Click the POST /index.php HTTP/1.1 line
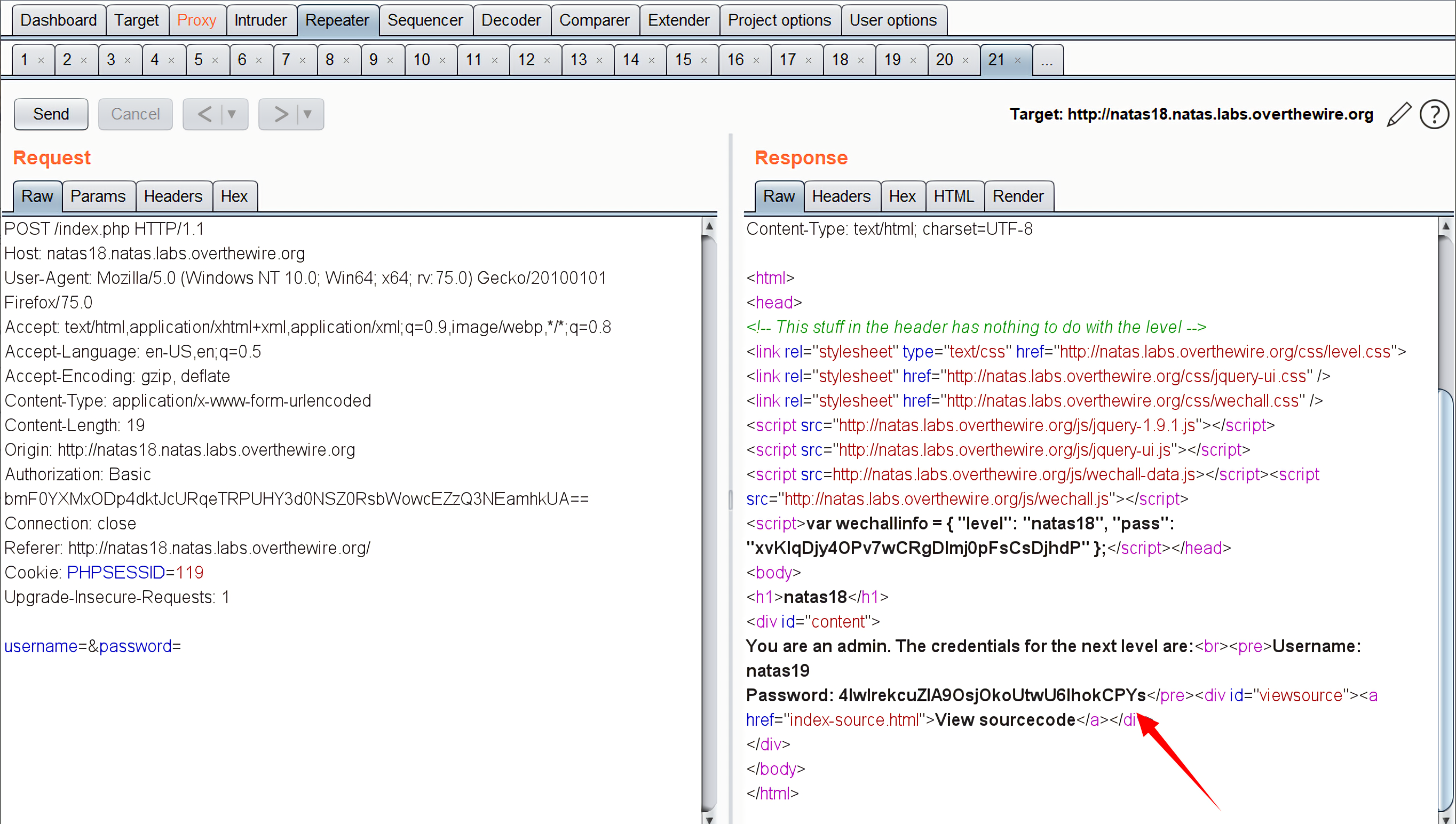1456x824 pixels. tap(104, 229)
